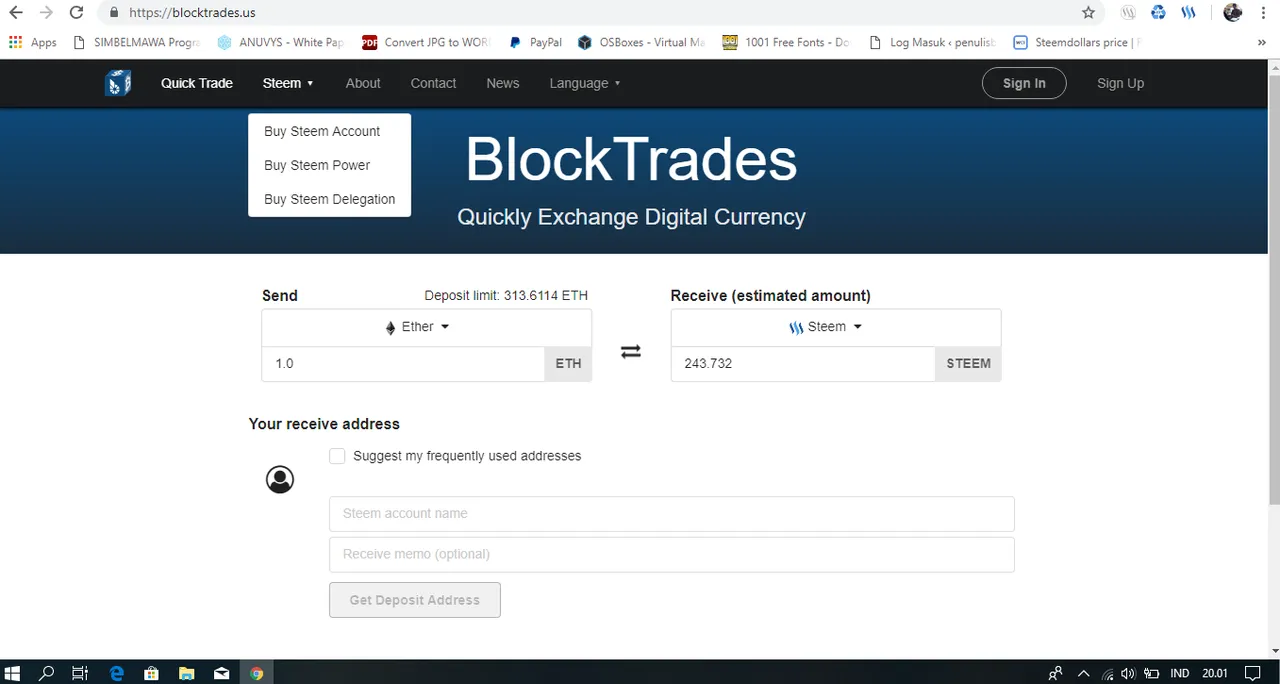Click the send amount field with 1.0
This screenshot has height=684, width=1280.
pos(403,363)
